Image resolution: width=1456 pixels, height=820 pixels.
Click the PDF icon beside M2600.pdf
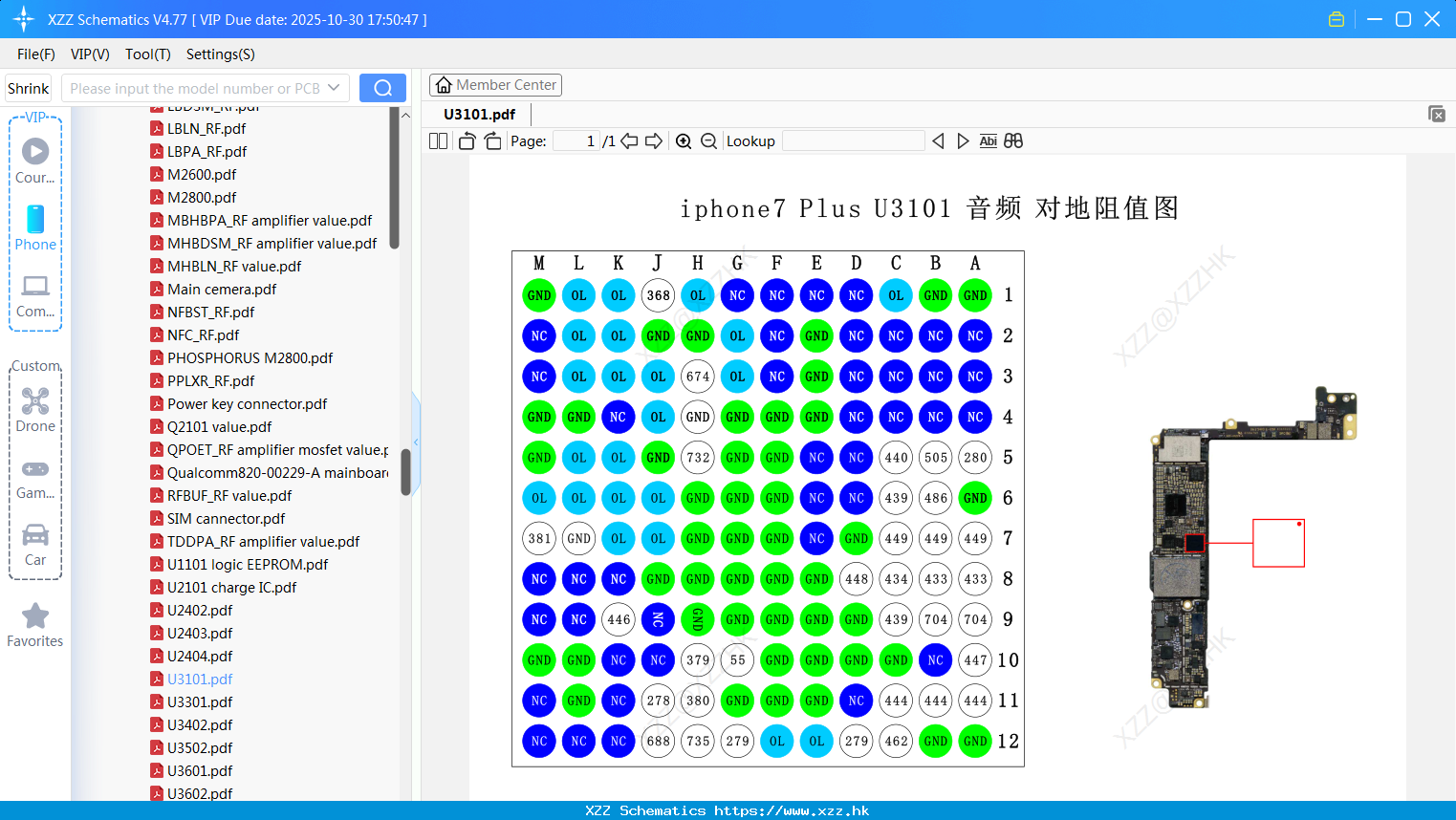[x=156, y=175]
